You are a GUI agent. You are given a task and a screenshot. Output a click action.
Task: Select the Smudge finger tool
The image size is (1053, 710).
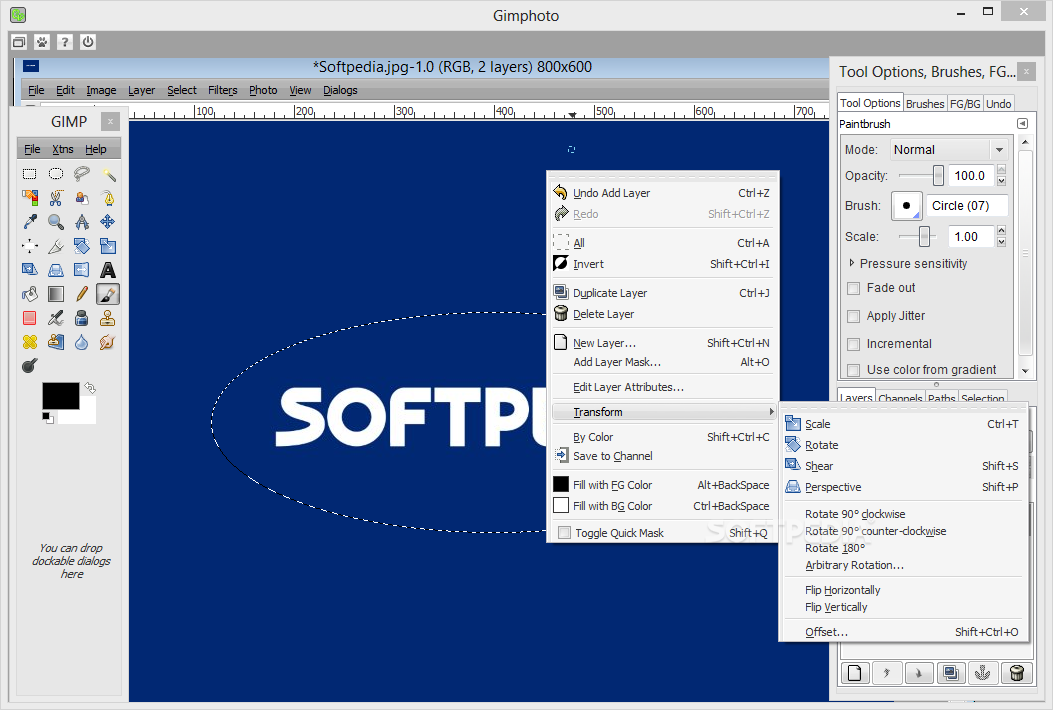(108, 342)
